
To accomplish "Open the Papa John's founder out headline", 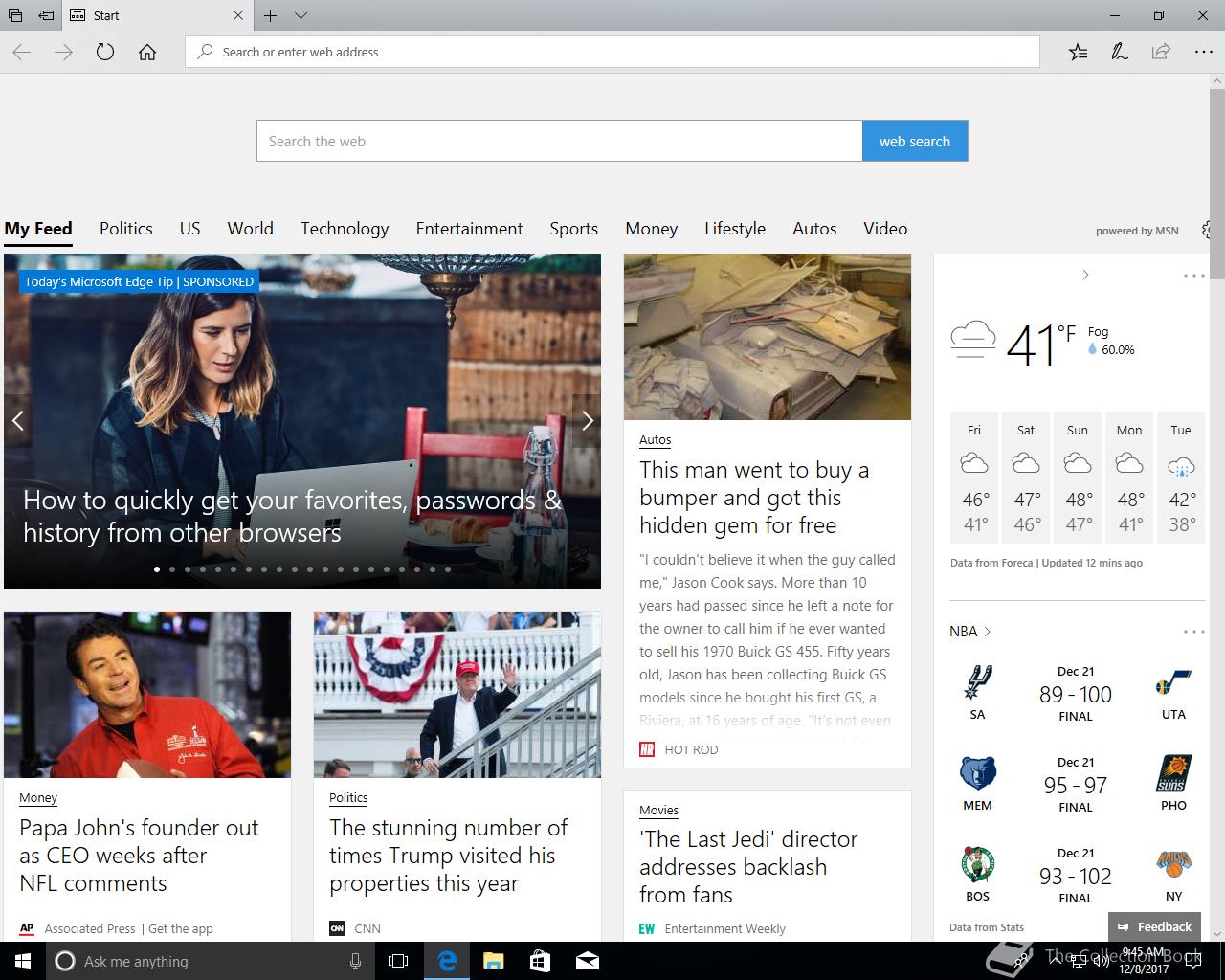I will (140, 856).
